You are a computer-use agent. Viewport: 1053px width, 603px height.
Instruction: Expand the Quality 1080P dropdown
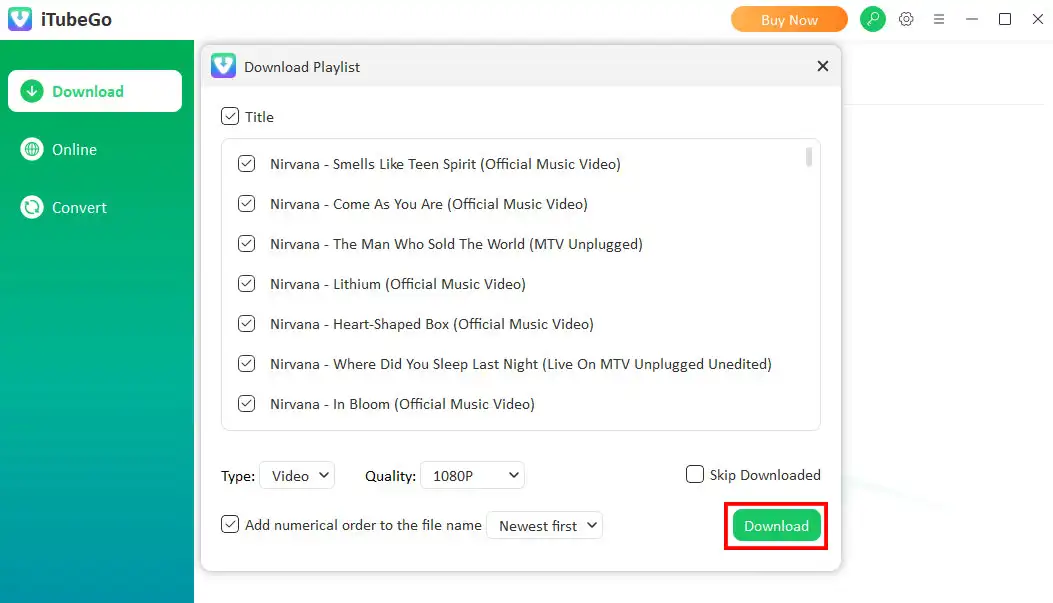click(x=472, y=476)
